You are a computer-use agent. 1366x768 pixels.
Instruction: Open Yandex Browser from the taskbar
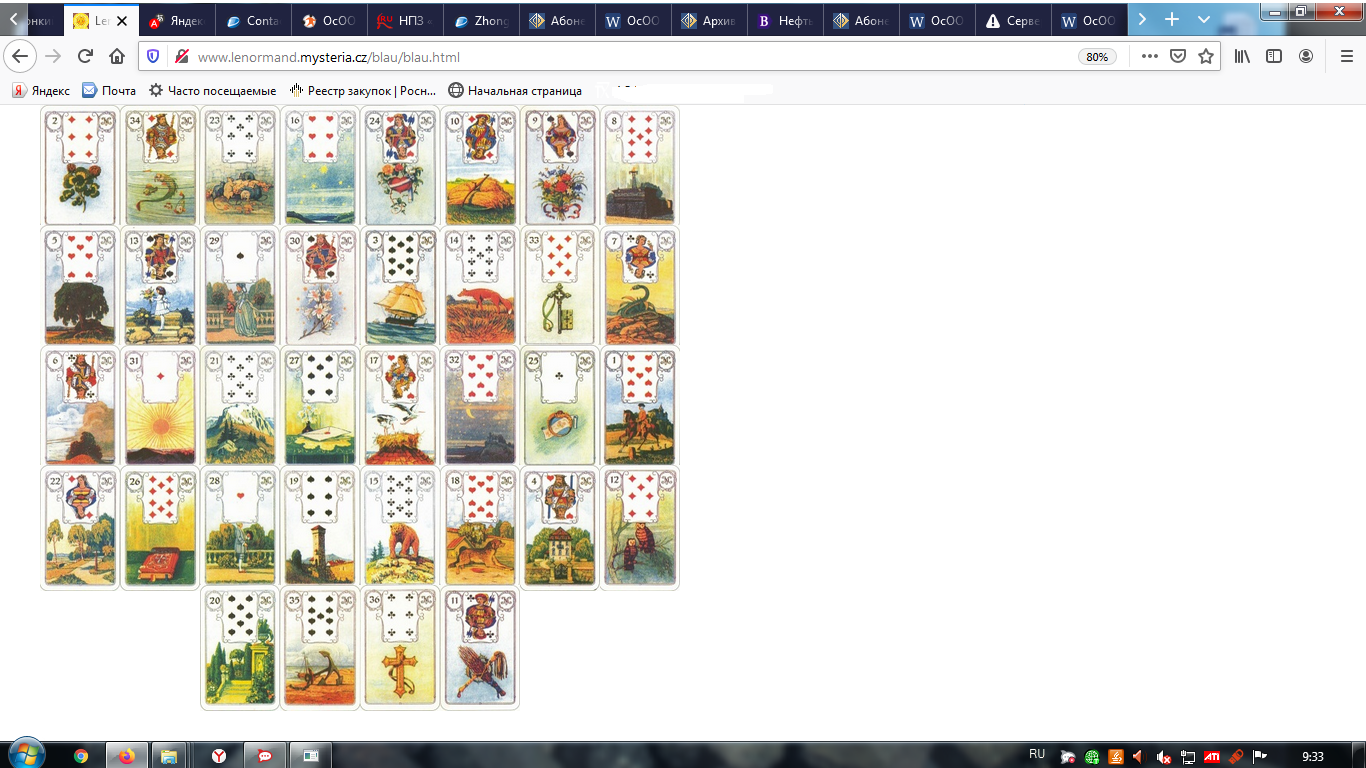(220, 756)
